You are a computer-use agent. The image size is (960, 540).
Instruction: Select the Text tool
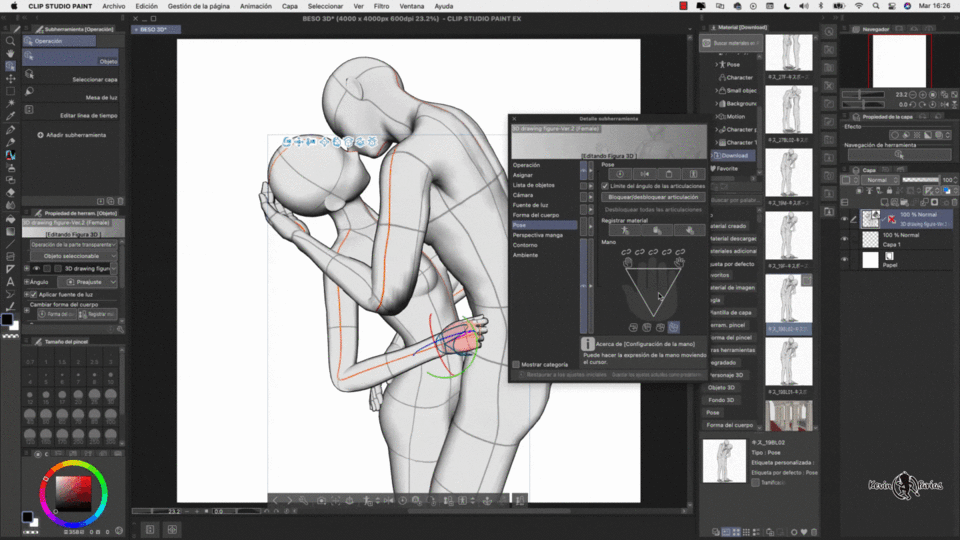pyautogui.click(x=10, y=282)
